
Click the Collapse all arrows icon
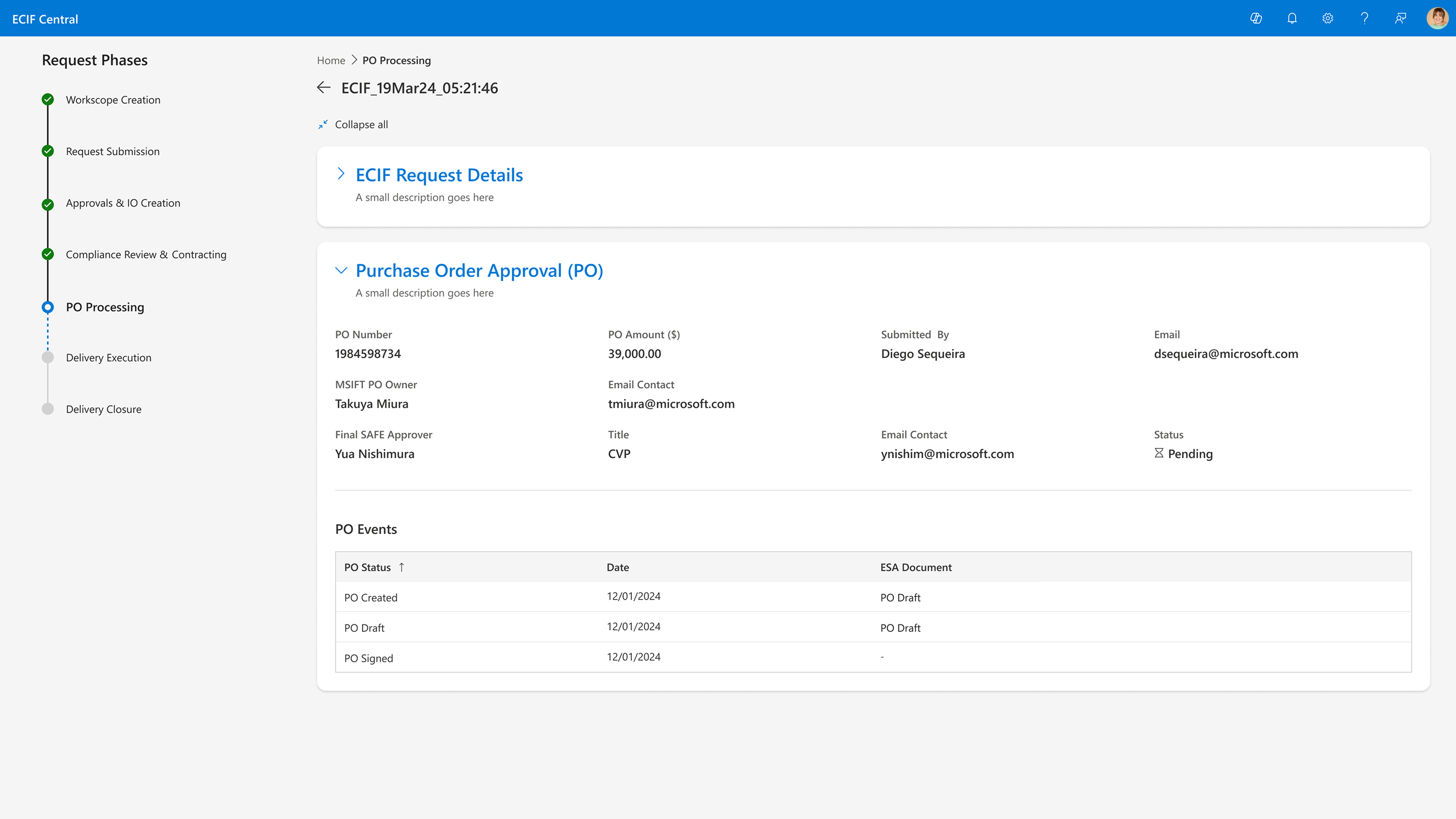click(323, 124)
